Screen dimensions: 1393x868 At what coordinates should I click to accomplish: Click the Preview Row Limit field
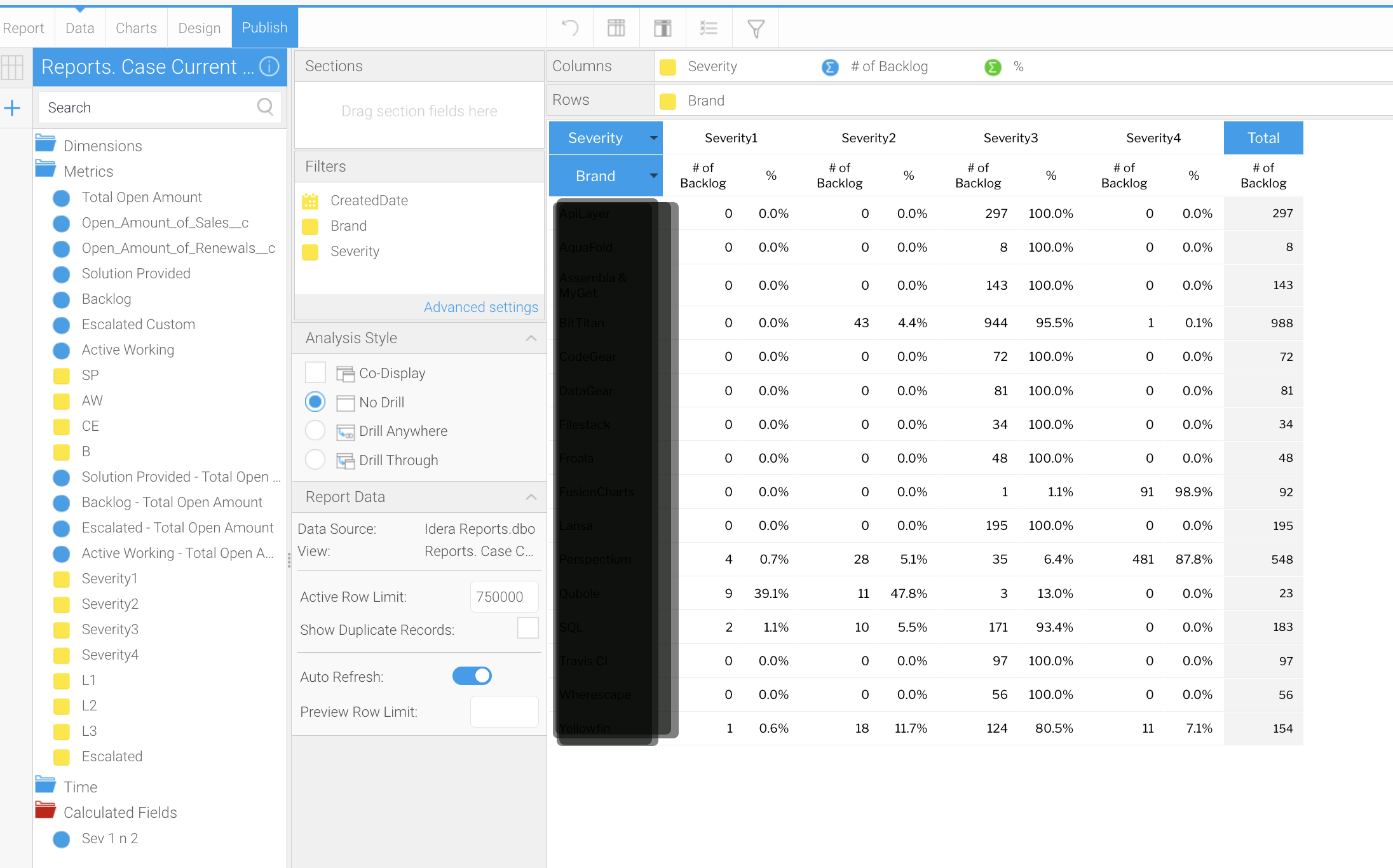pyautogui.click(x=505, y=712)
